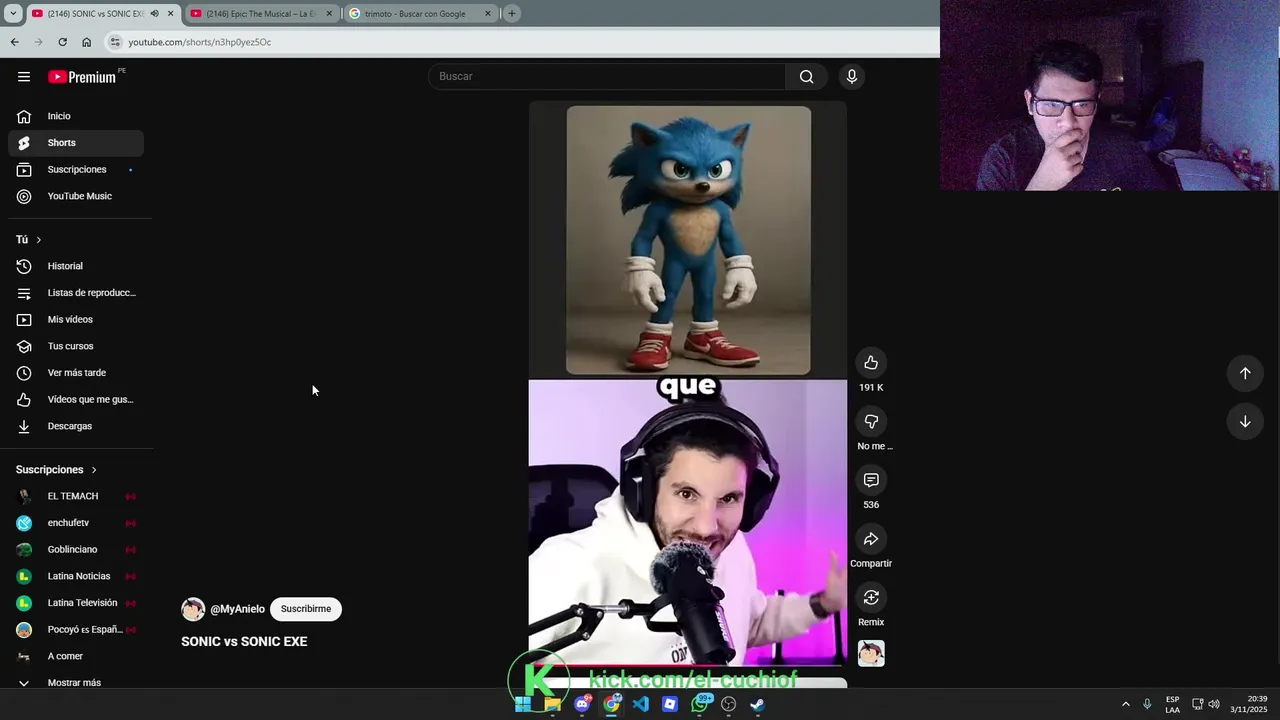Open Historial in the sidebar
This screenshot has width=1280, height=720.
click(76, 266)
